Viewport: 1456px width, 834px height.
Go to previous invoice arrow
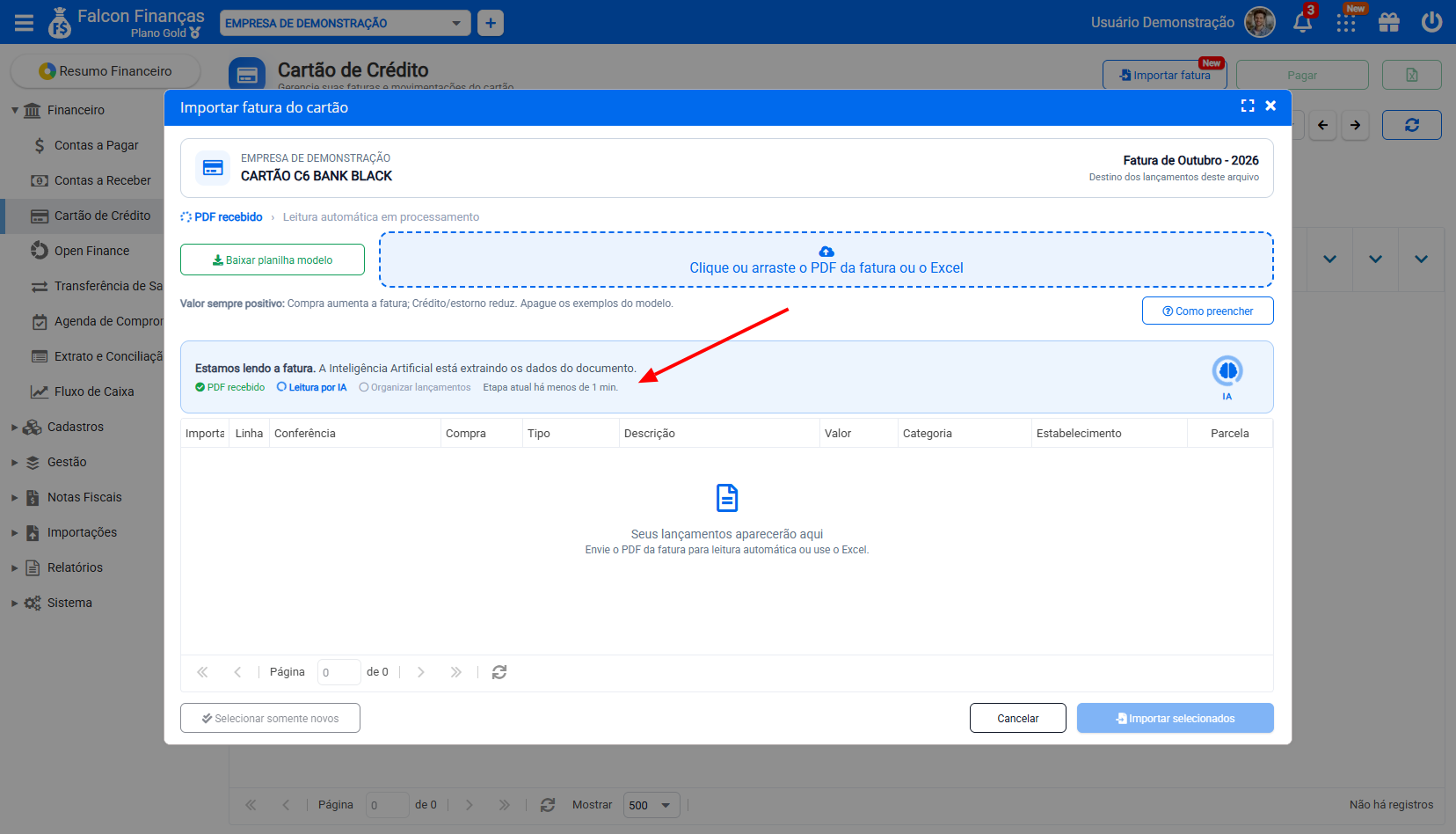click(1323, 125)
